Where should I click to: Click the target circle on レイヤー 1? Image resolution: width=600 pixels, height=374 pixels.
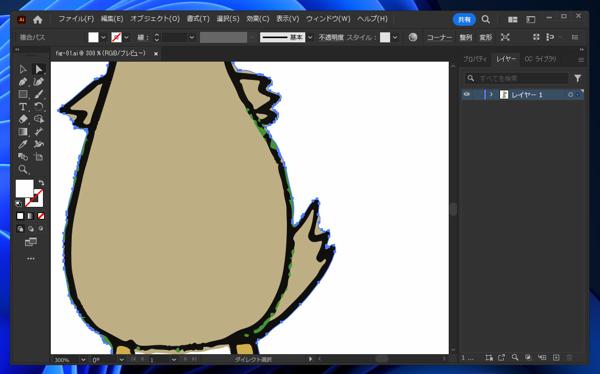(571, 95)
